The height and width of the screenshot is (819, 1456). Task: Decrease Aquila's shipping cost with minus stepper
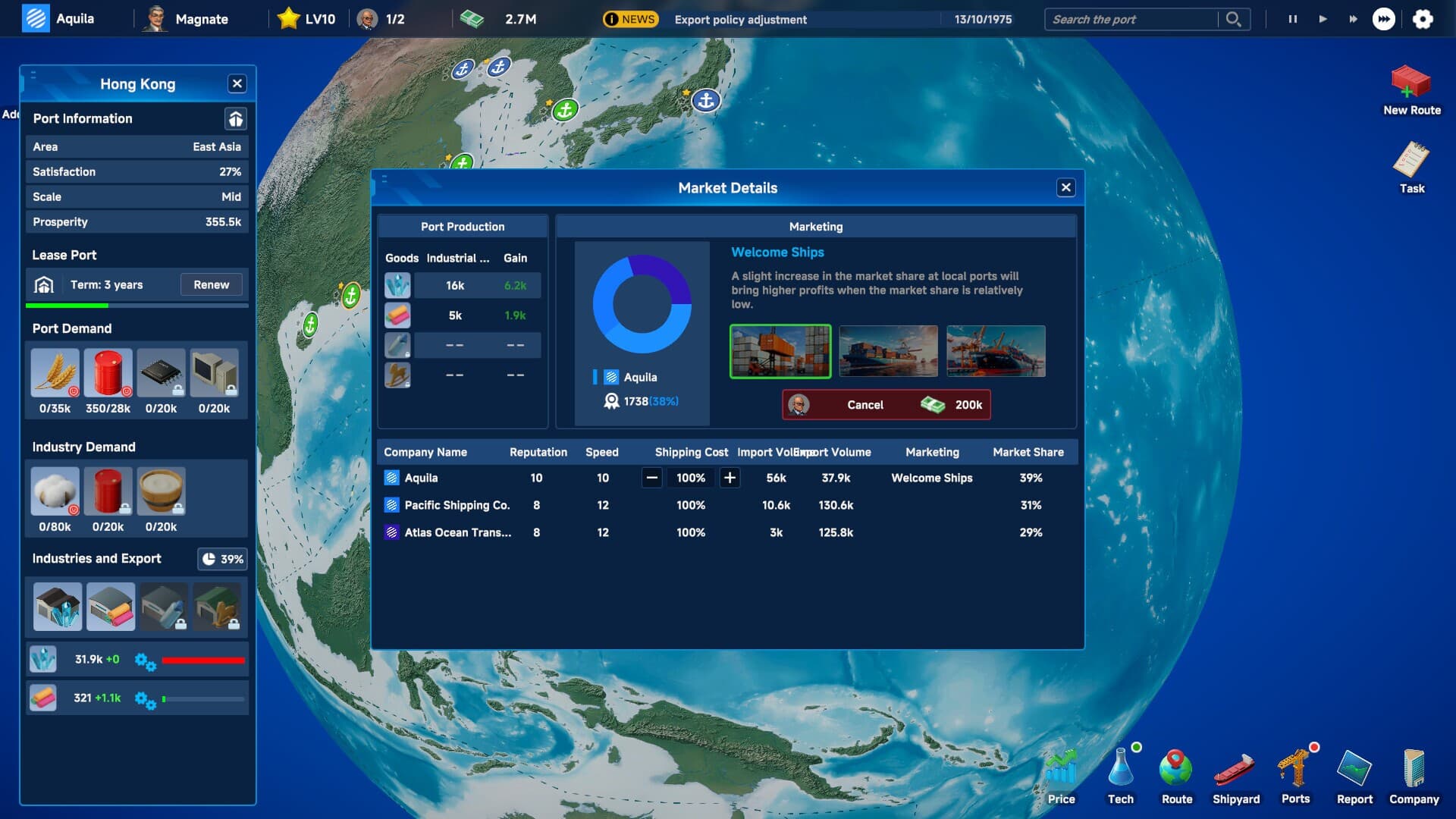click(651, 478)
